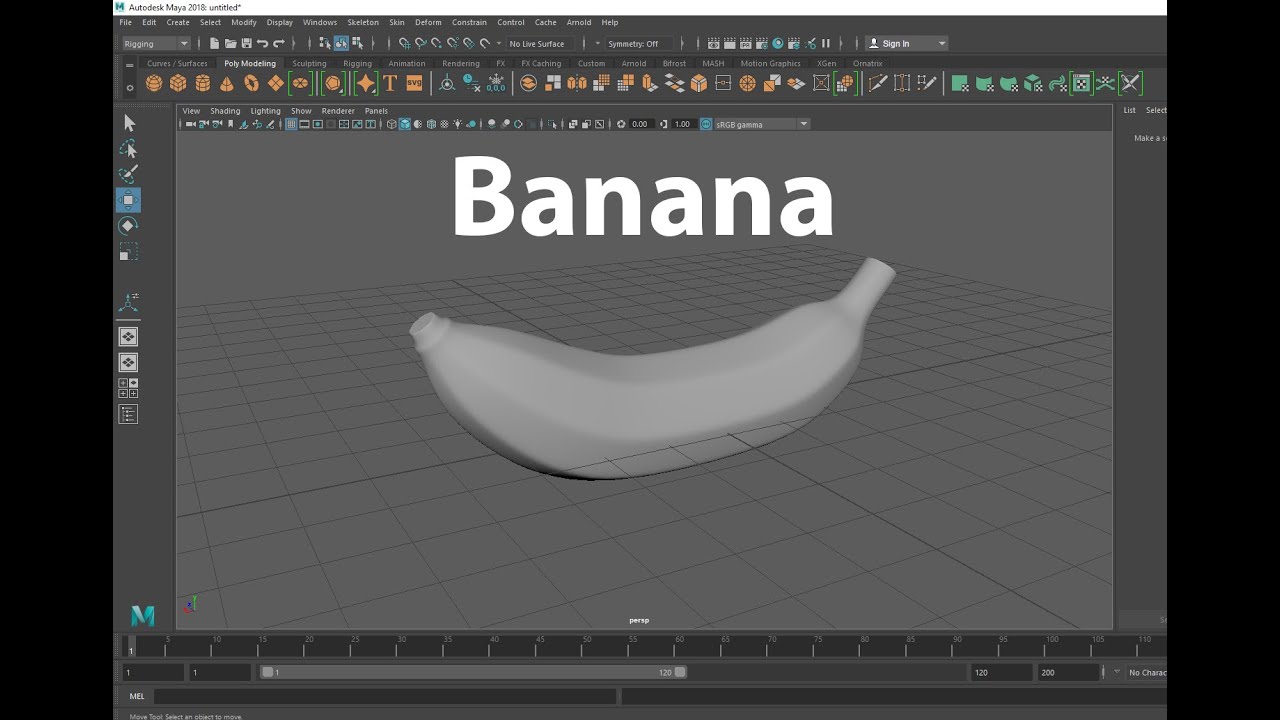Activate the Scale tool in toolbox
The image size is (1280, 720).
(x=128, y=252)
